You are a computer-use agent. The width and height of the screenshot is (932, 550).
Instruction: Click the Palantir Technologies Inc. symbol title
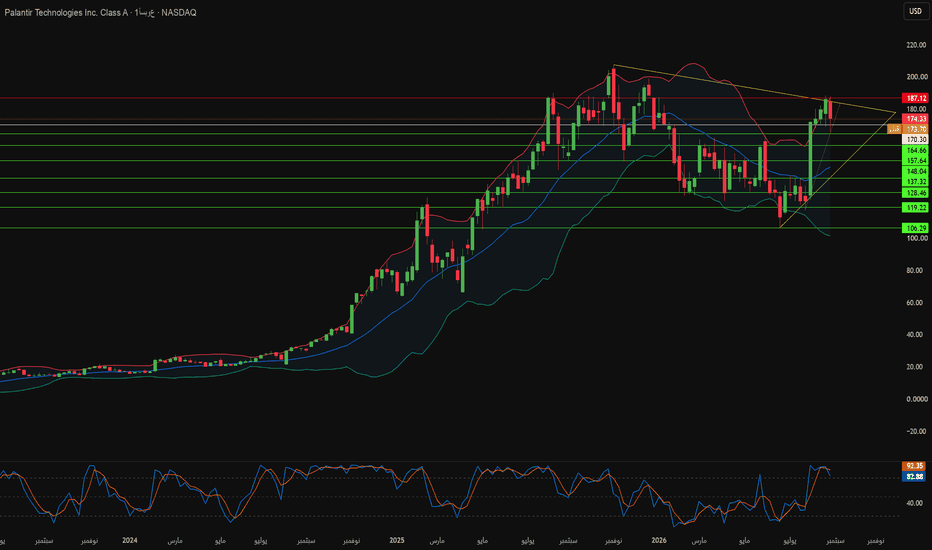coord(66,12)
